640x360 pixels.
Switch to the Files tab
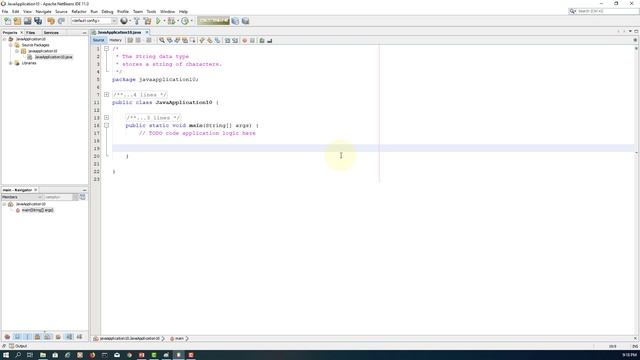click(31, 33)
